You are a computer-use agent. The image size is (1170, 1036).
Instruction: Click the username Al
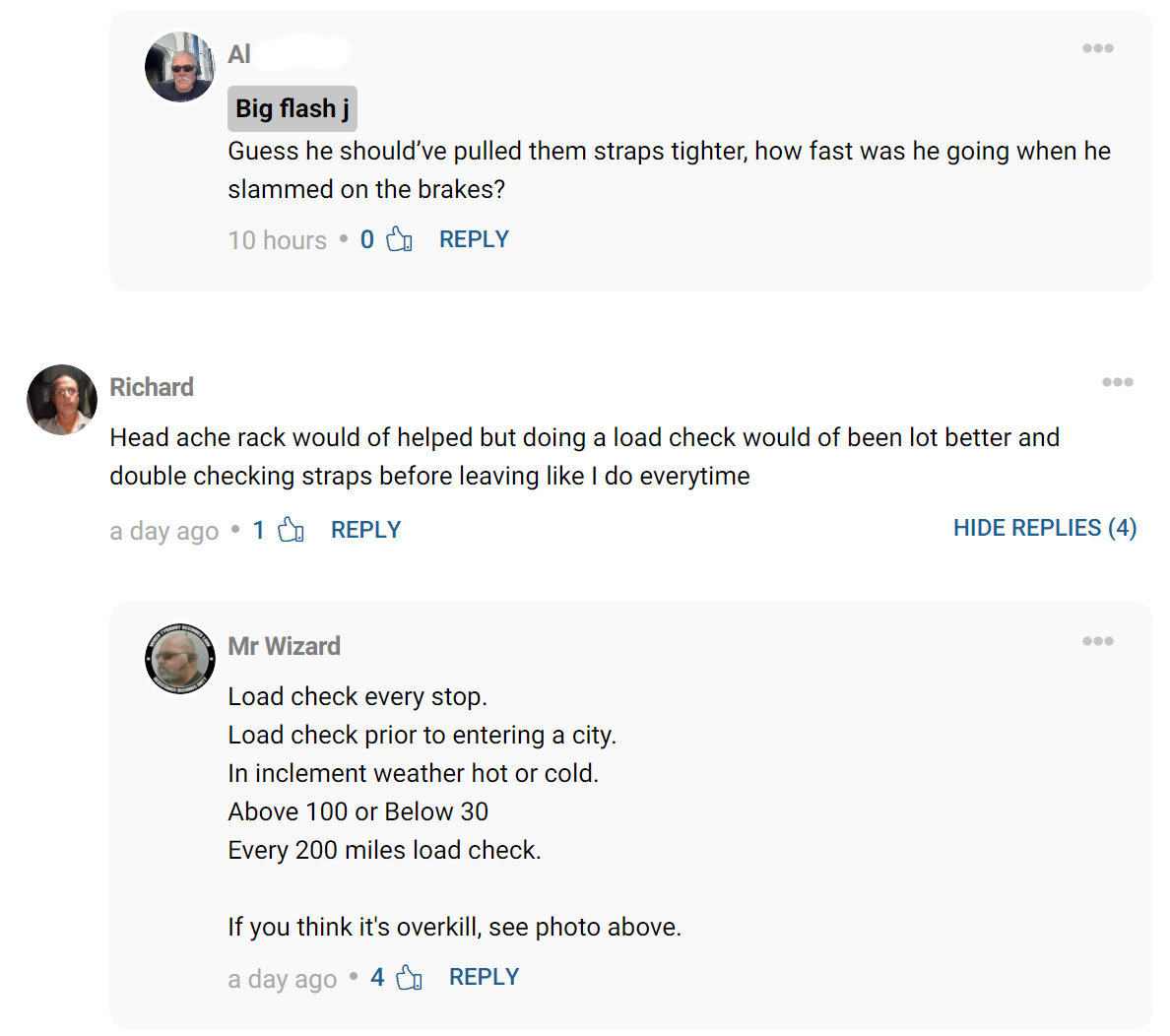pos(239,54)
